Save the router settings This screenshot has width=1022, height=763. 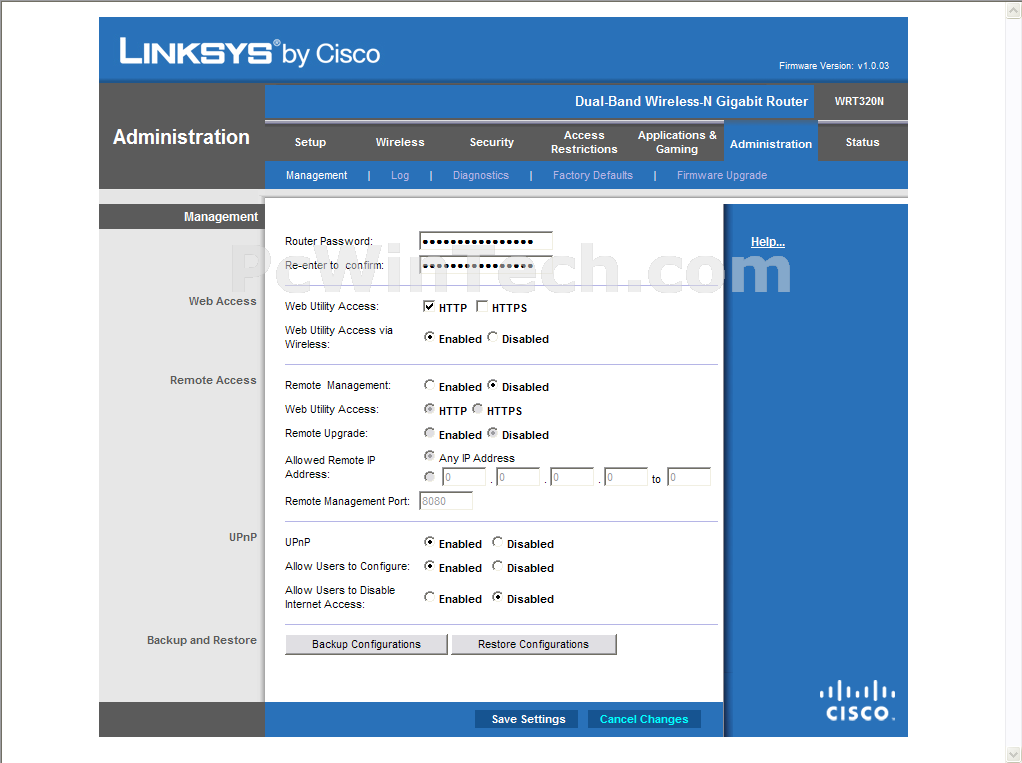pos(528,719)
